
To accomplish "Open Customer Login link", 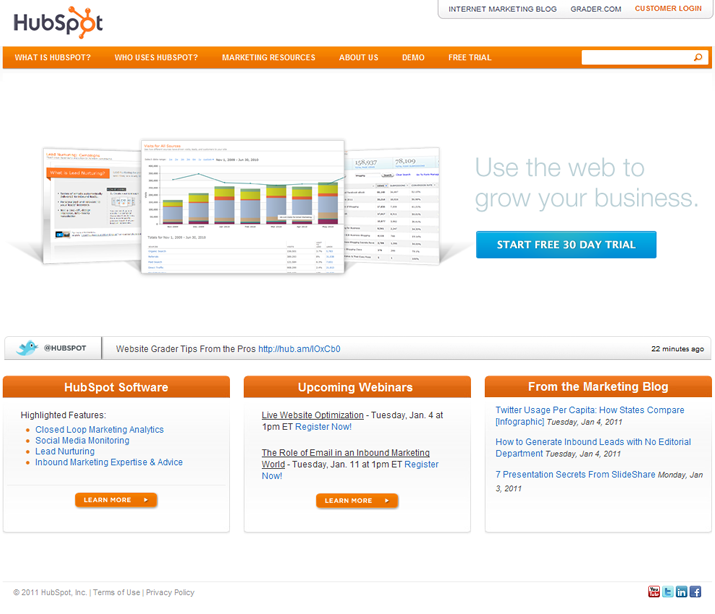I will pos(668,9).
